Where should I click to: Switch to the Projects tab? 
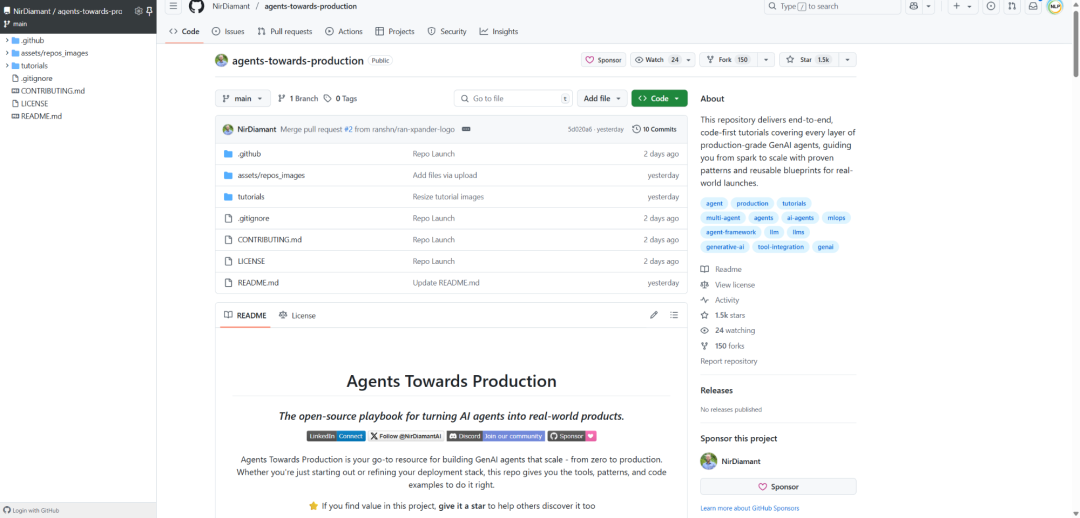[395, 31]
